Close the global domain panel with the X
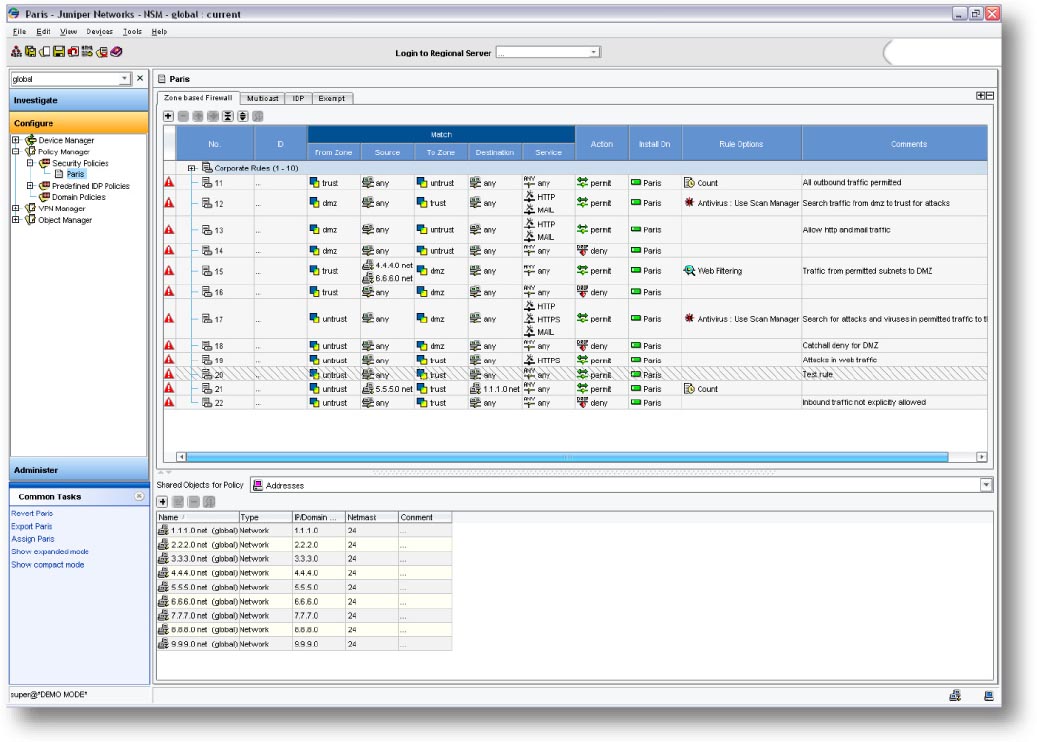Screen dimensions: 1037x742 (140, 78)
